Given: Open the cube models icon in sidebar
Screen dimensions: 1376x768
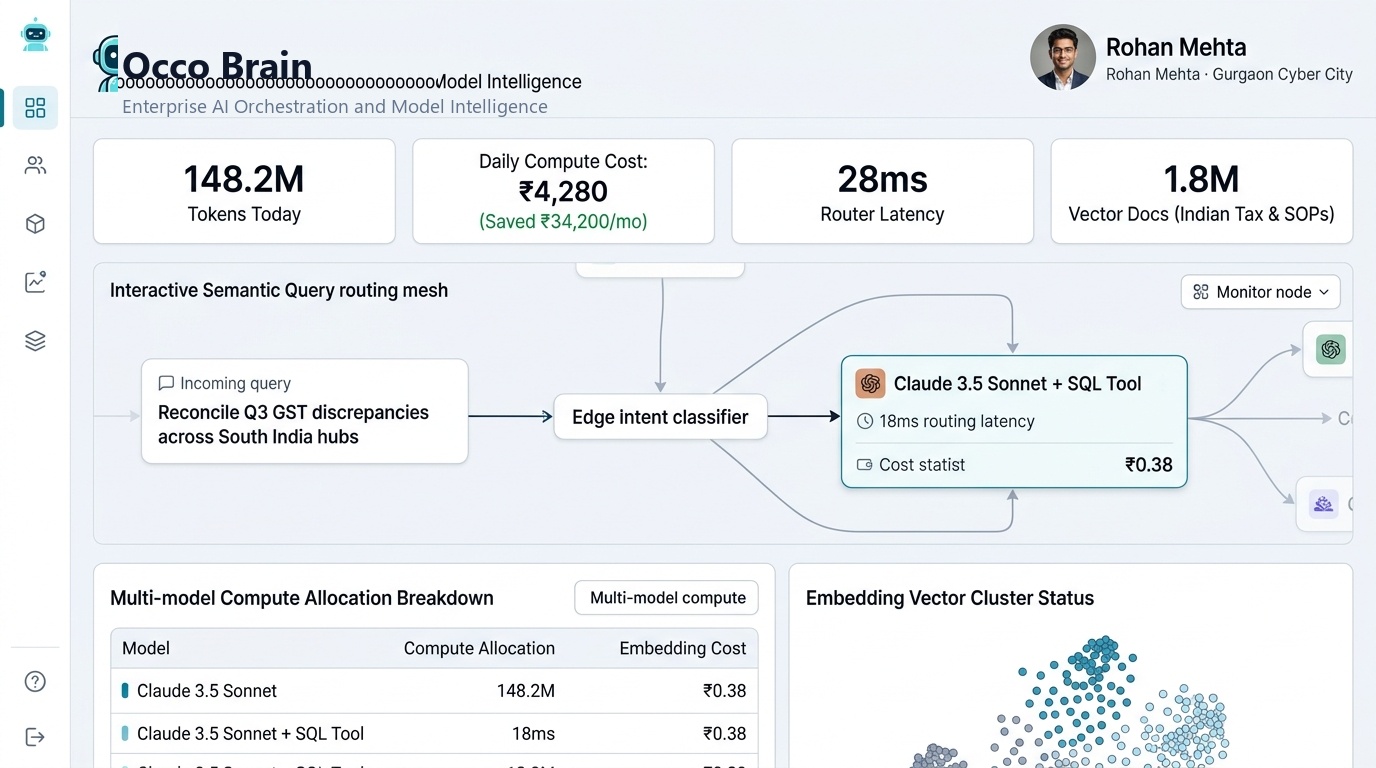Looking at the screenshot, I should point(35,224).
